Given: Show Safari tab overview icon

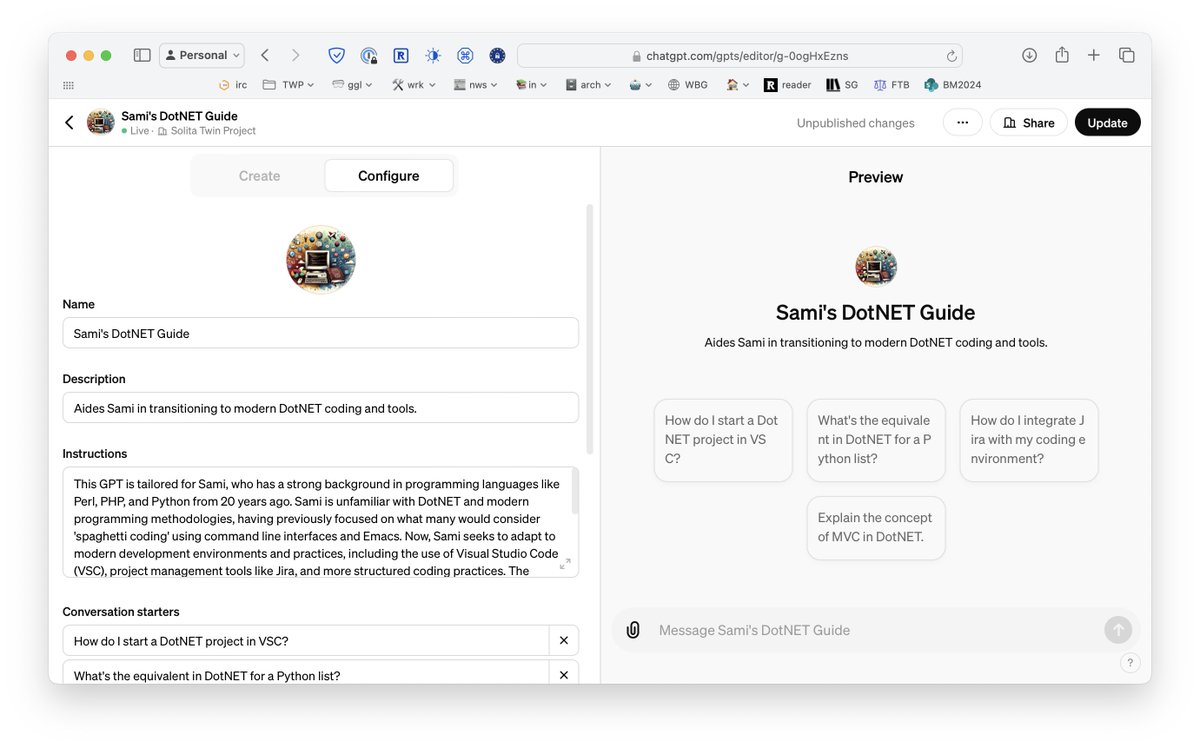Looking at the screenshot, I should tap(1127, 55).
